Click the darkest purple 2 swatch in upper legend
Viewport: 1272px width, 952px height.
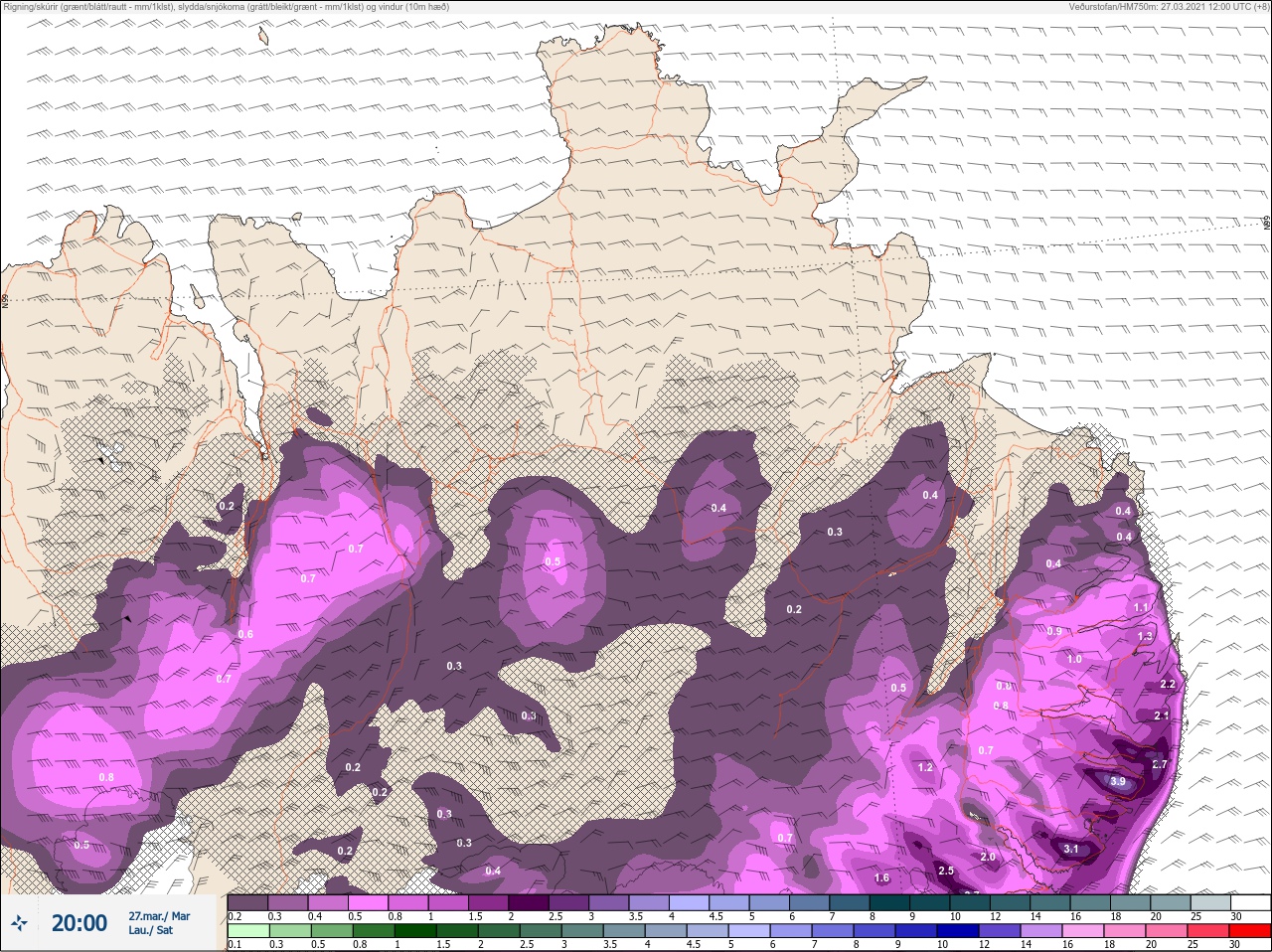point(529,902)
